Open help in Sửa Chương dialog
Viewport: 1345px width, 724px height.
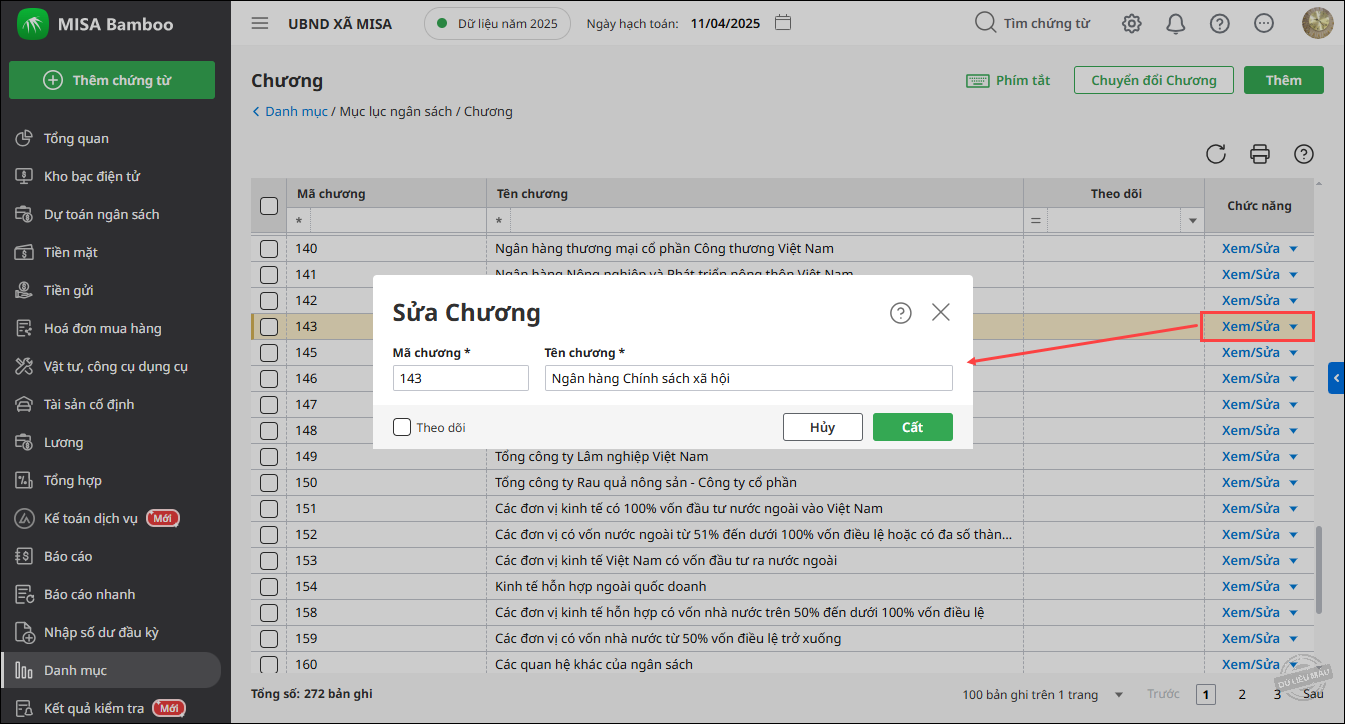(901, 313)
